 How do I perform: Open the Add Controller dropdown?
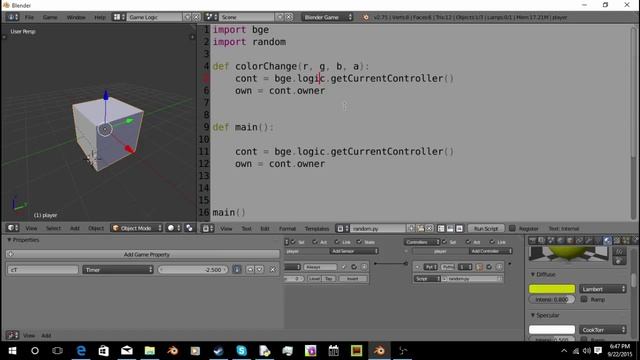pyautogui.click(x=490, y=251)
